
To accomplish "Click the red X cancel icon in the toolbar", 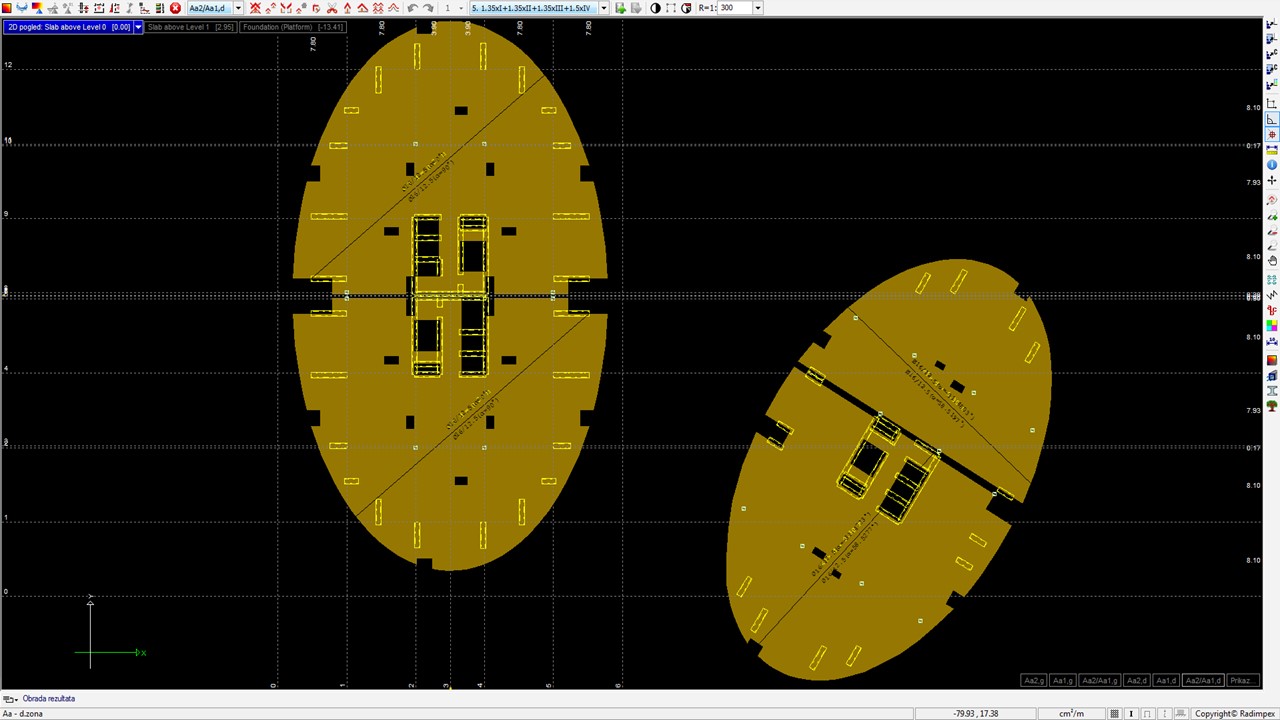I will pyautogui.click(x=175, y=8).
